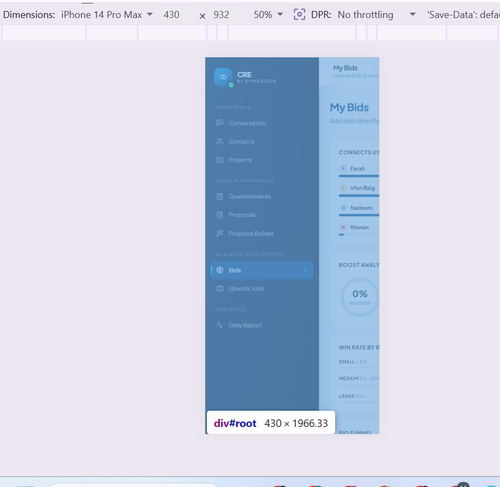500x487 pixels.
Task: Edit the device width field 430
Action: [171, 15]
